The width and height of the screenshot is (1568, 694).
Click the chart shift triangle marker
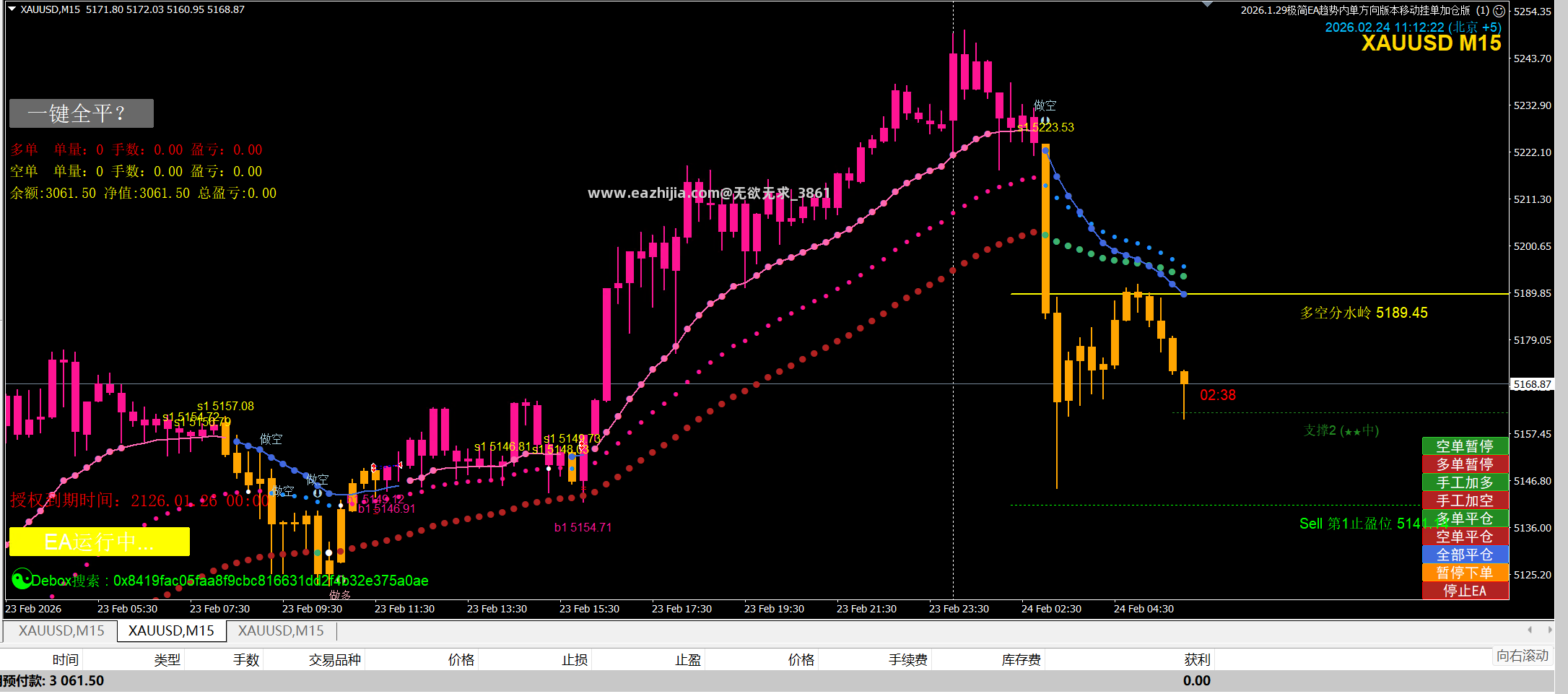pyautogui.click(x=1208, y=4)
